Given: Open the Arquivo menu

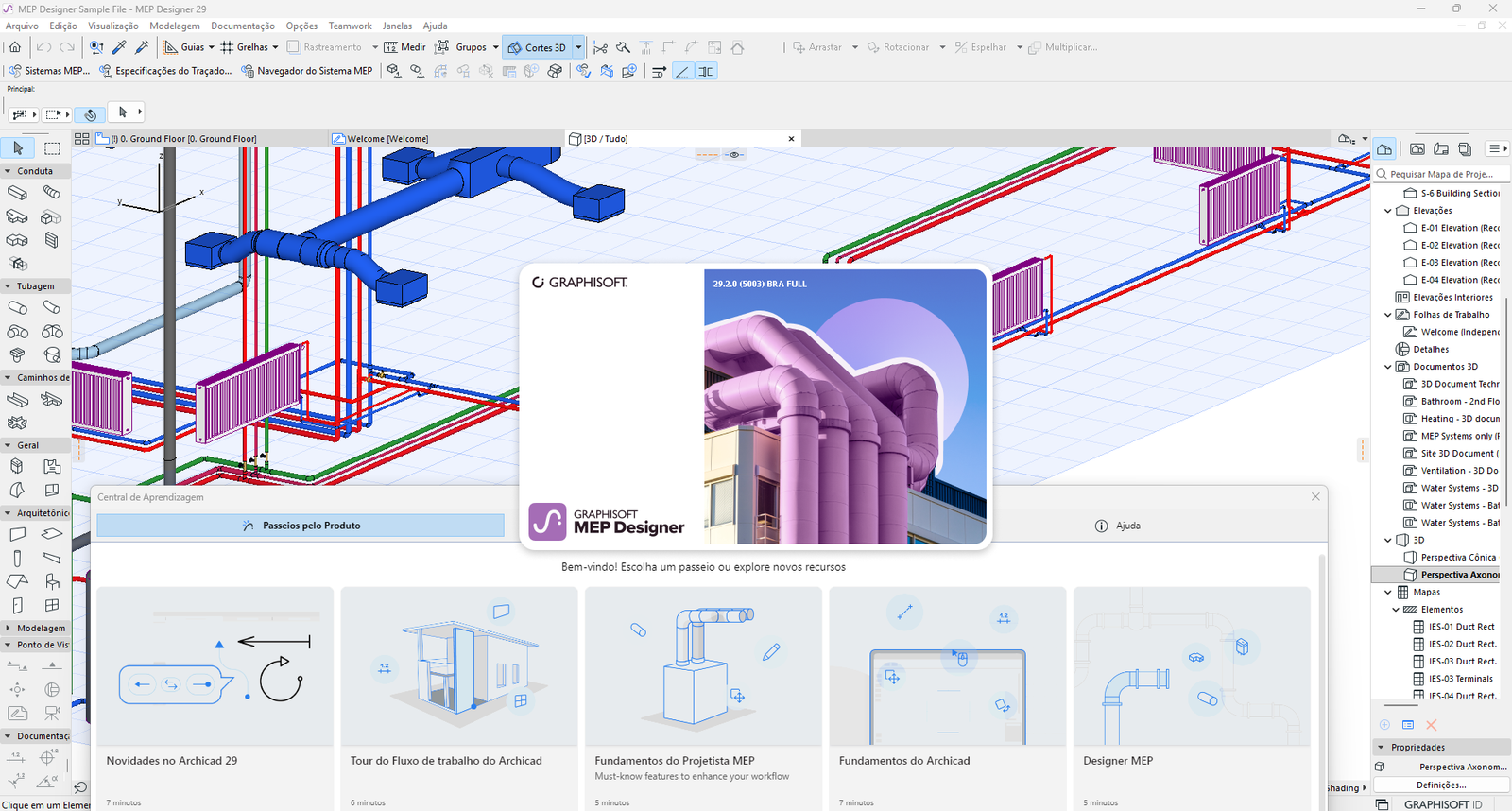Looking at the screenshot, I should tap(23, 26).
